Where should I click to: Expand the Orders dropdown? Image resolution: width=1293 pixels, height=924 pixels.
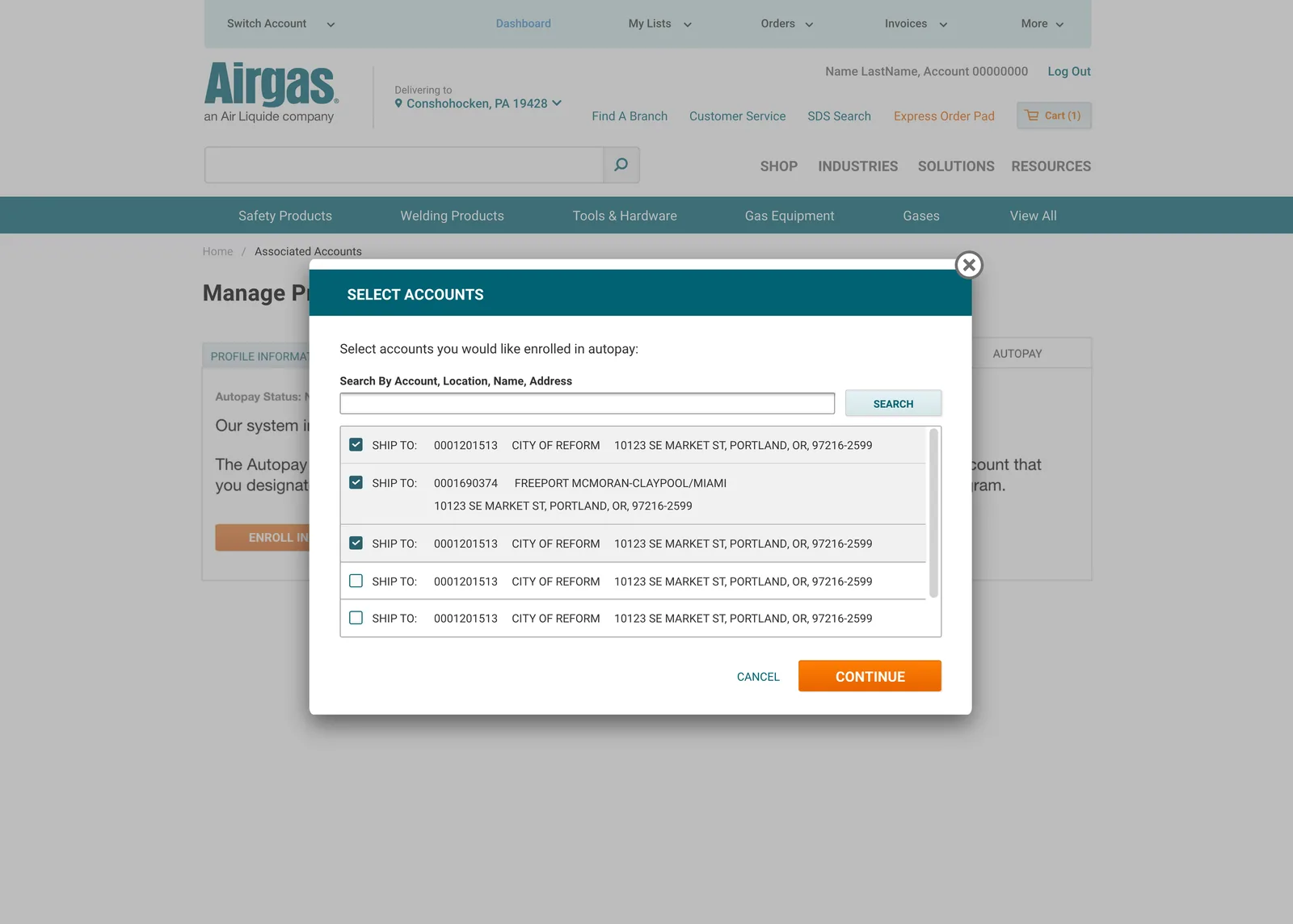[x=786, y=23]
